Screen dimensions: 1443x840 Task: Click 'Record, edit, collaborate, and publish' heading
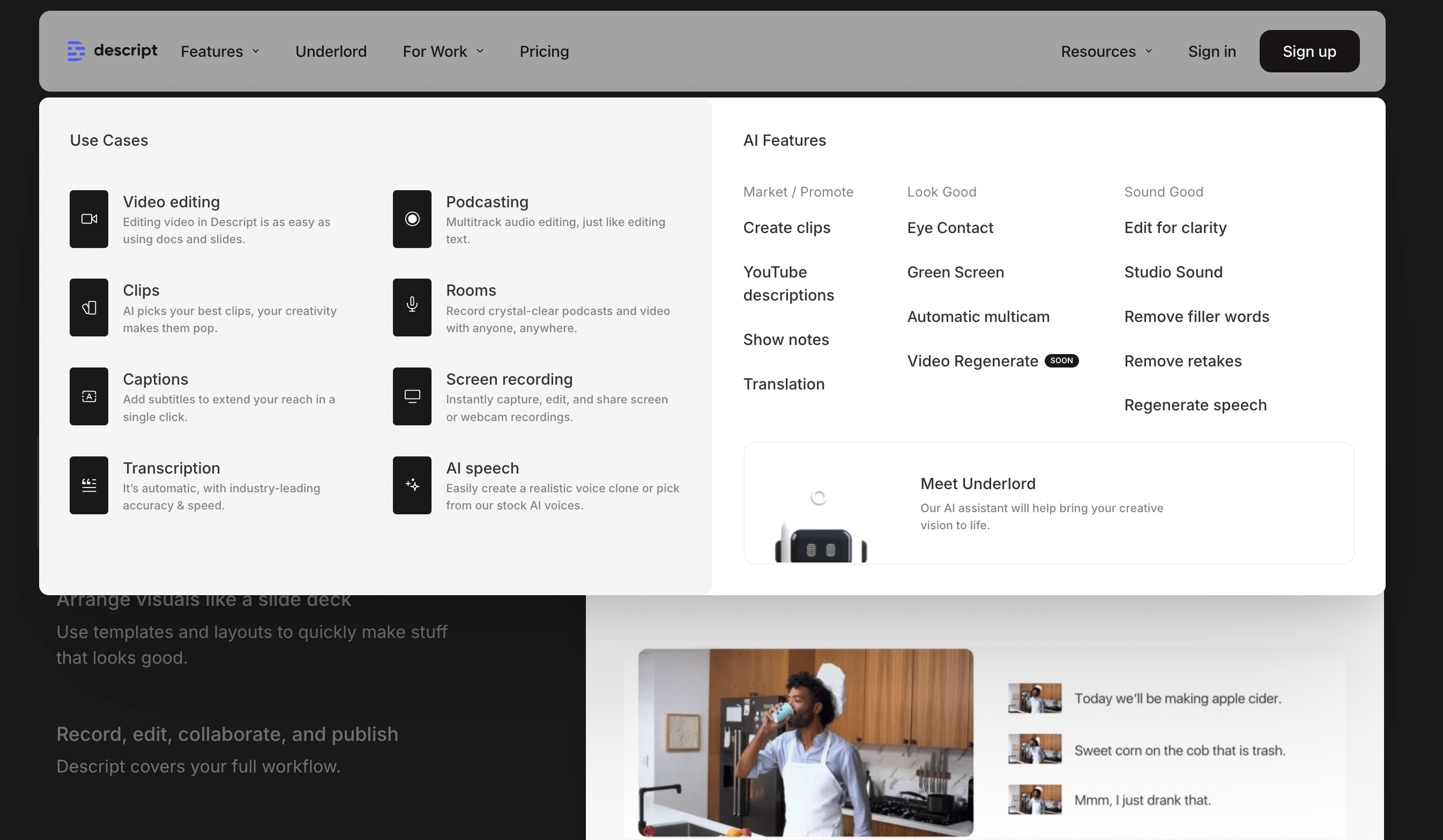click(x=227, y=734)
